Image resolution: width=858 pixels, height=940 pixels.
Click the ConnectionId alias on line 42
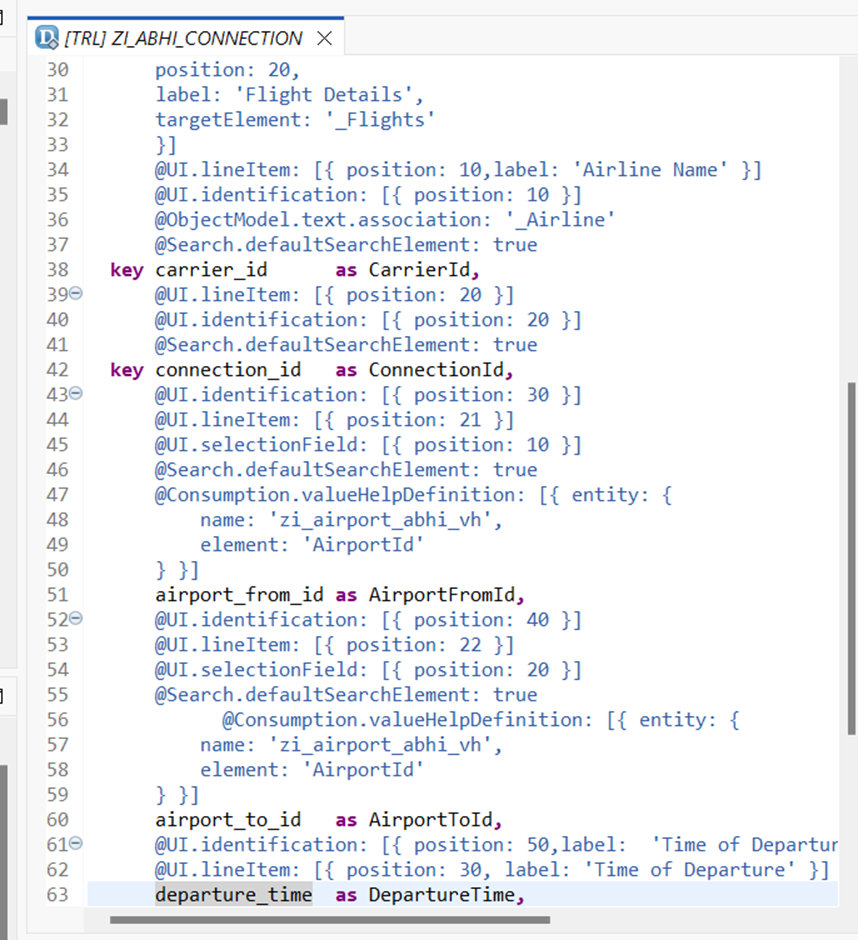(x=437, y=370)
